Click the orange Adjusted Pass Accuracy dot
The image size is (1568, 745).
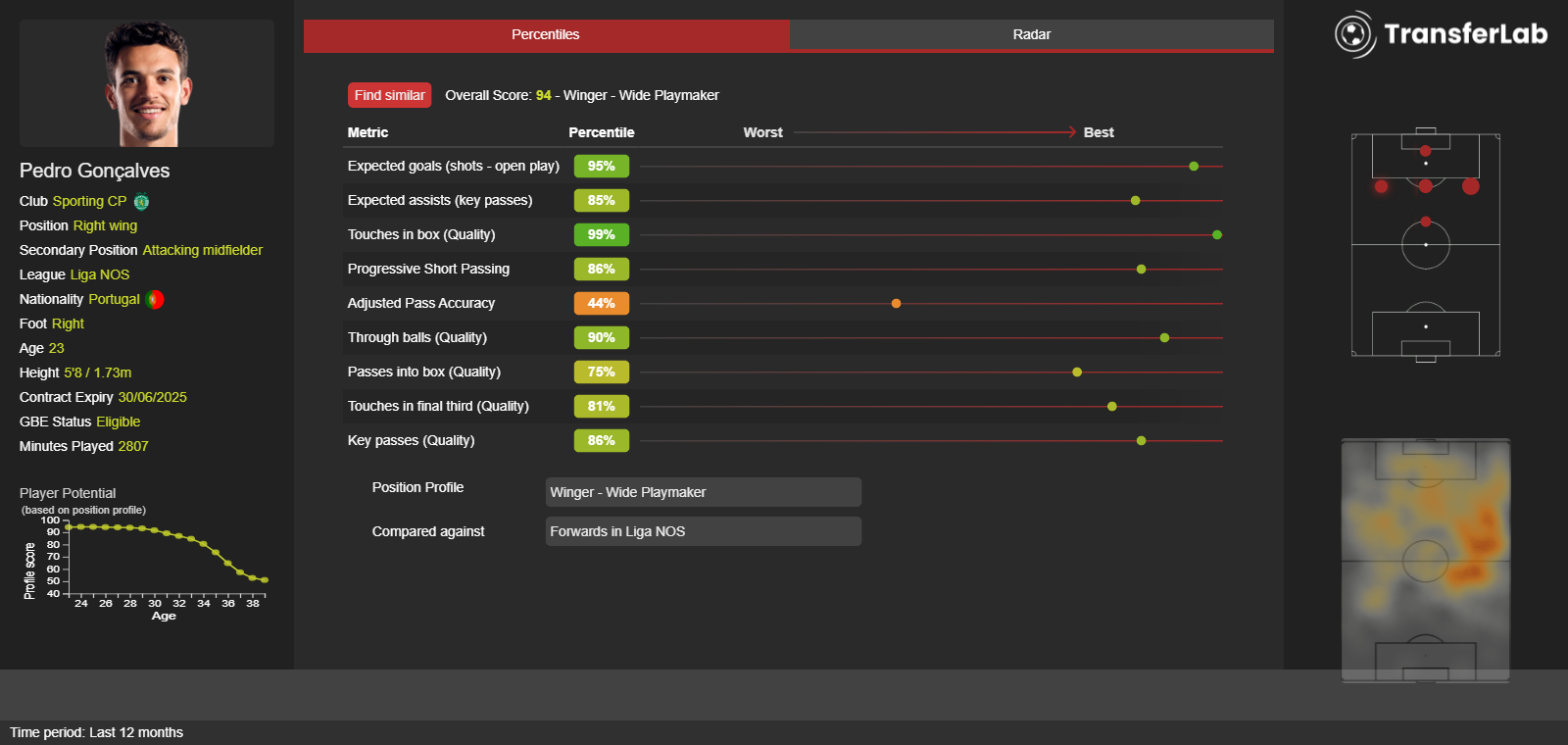pos(897,304)
